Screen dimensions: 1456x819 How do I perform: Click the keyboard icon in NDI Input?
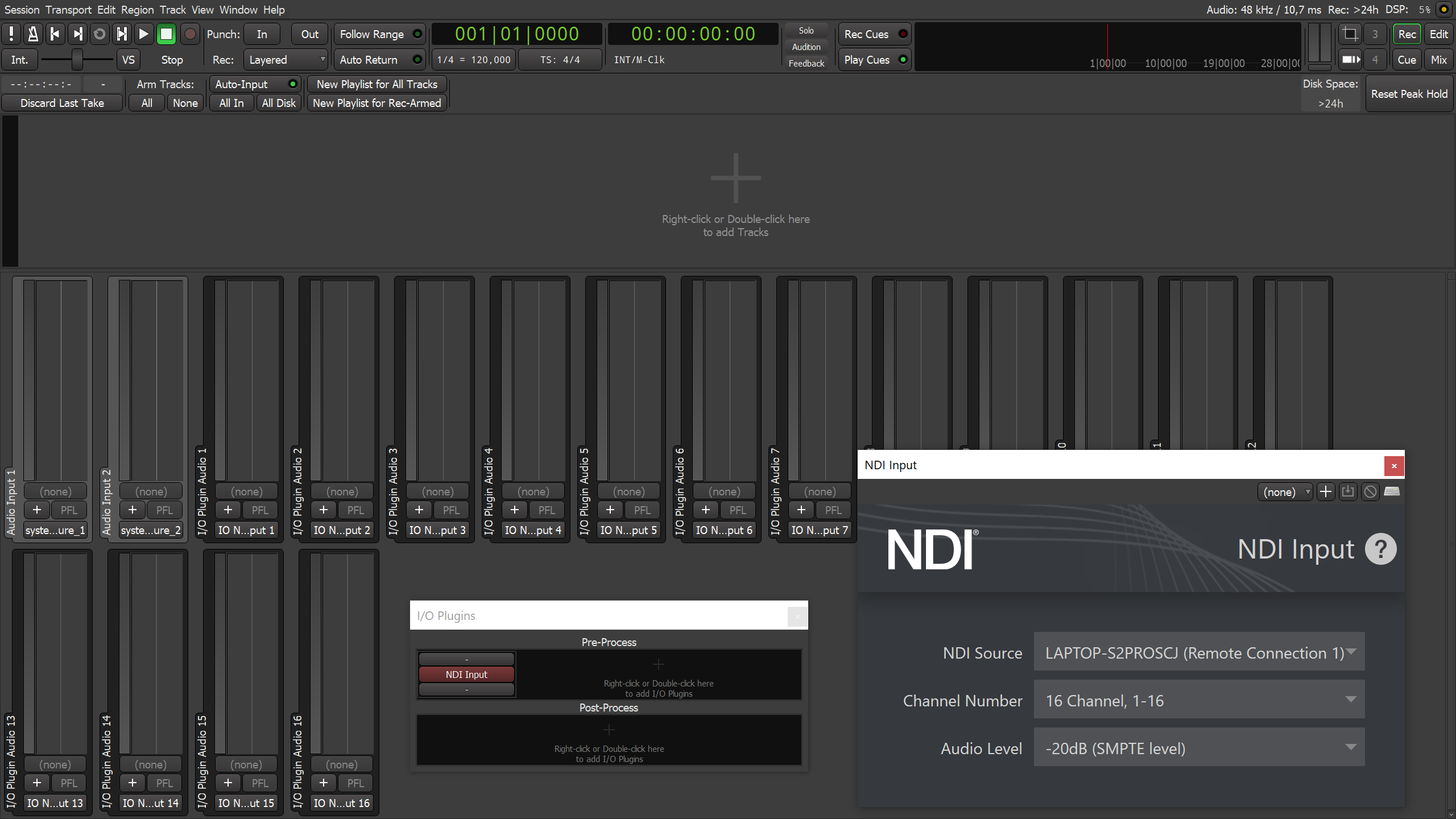tap(1392, 491)
